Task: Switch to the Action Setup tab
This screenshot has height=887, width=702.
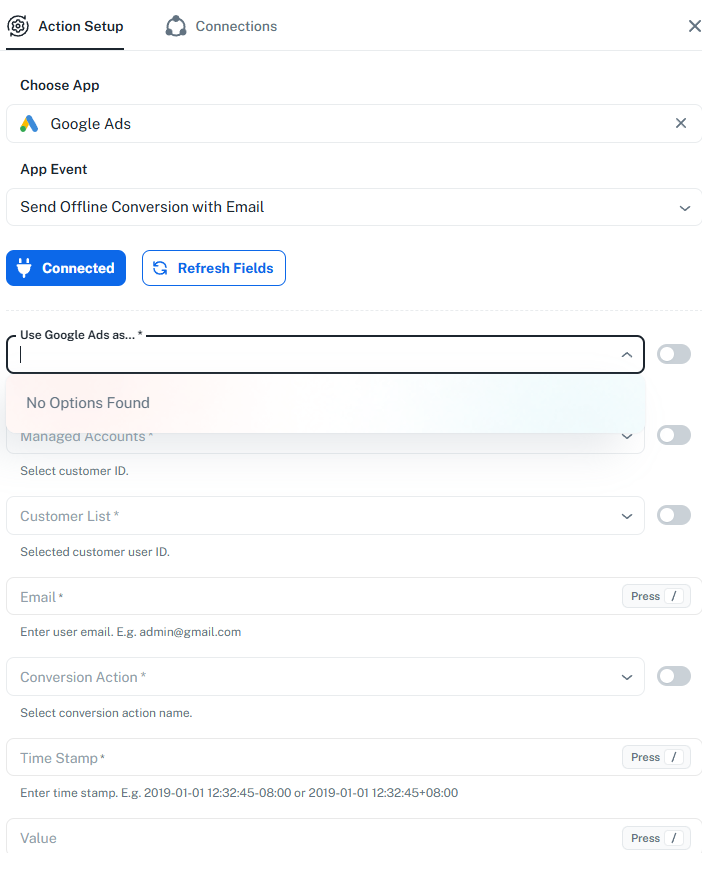Action: [x=65, y=26]
